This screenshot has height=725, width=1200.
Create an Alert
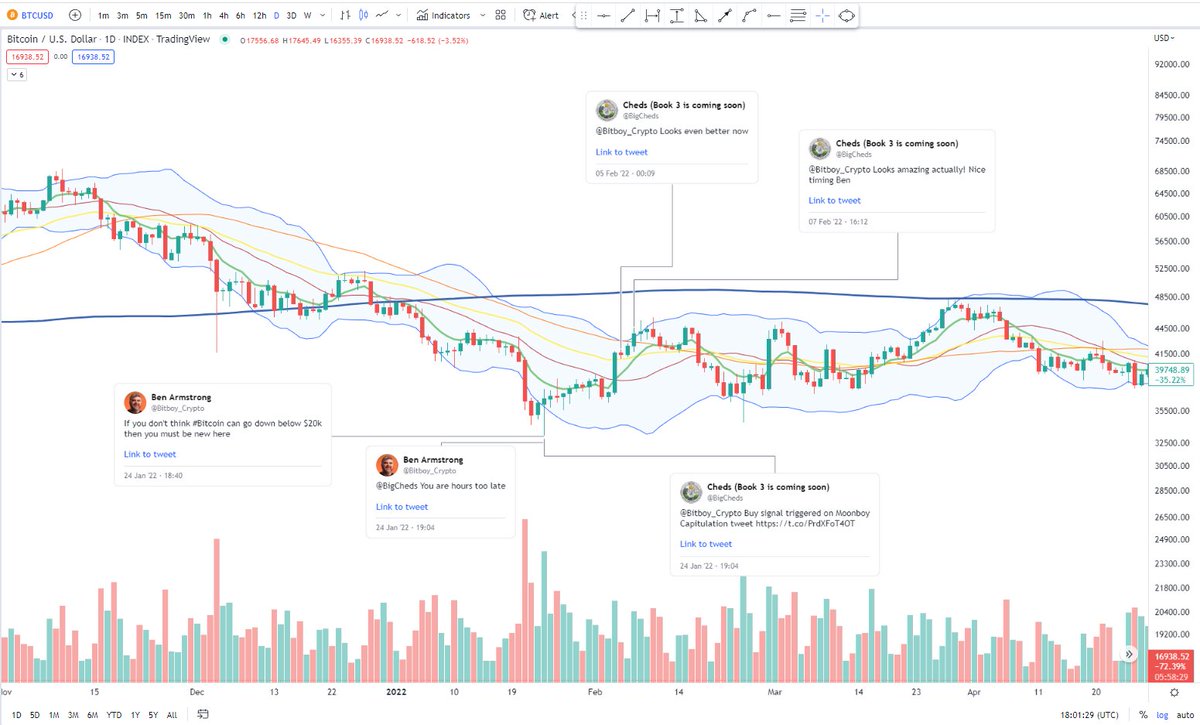point(541,16)
